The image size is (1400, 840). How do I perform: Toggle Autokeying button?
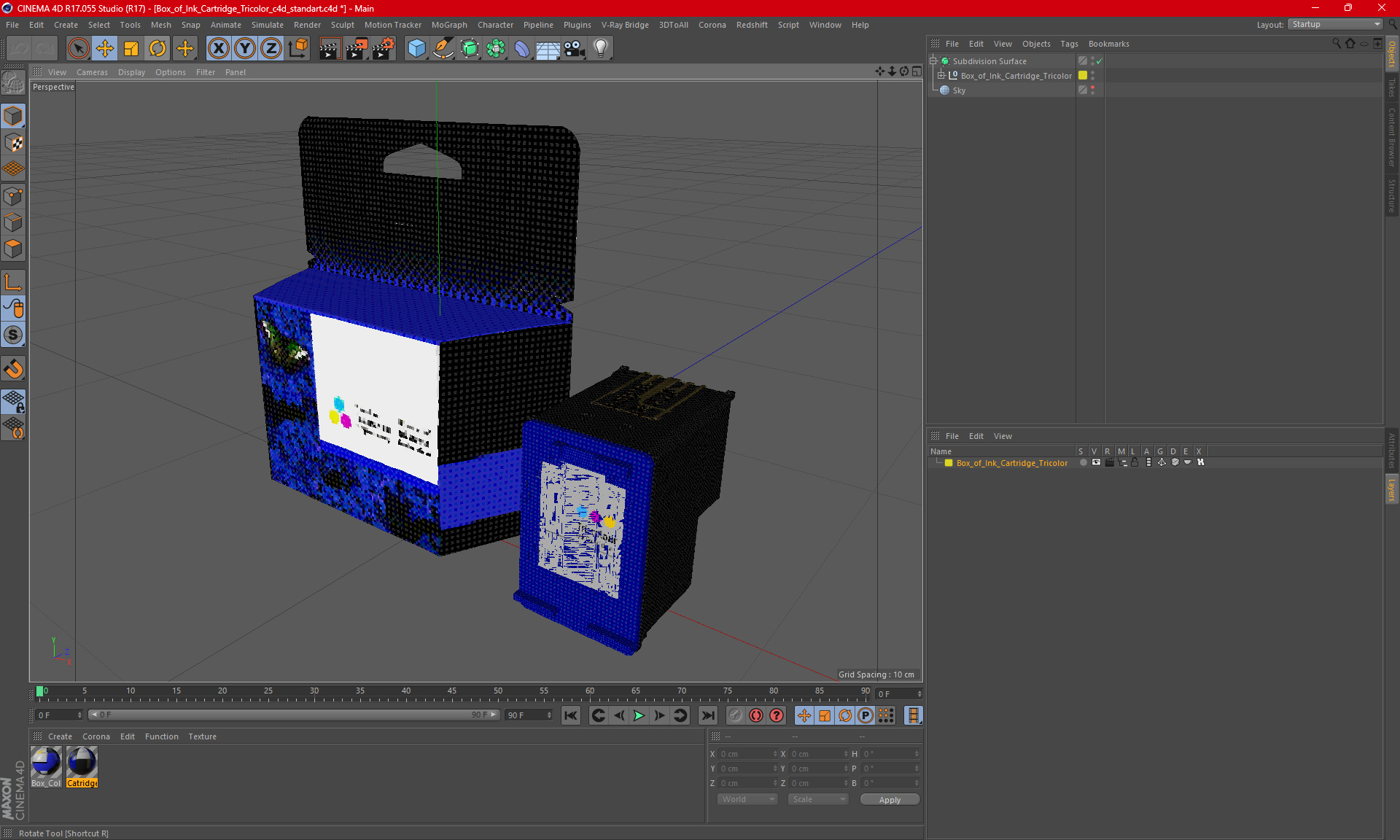click(x=756, y=715)
